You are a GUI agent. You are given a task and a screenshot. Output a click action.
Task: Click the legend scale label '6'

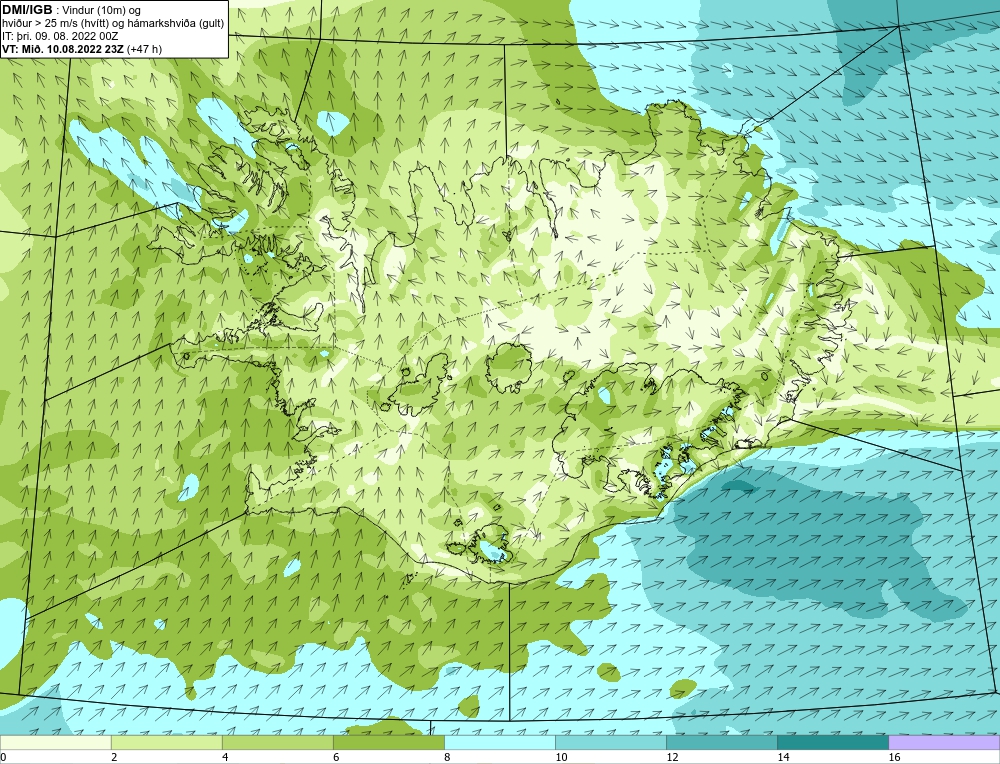point(336,757)
